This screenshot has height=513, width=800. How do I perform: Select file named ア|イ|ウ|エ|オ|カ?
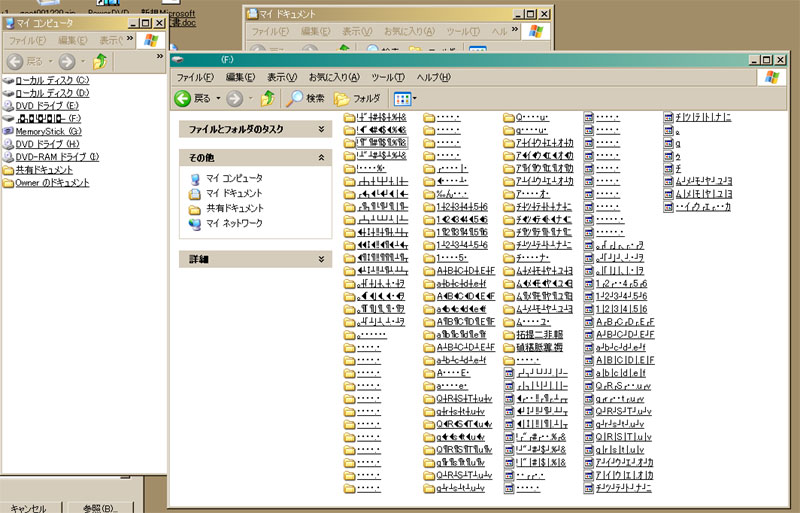[x=624, y=475]
